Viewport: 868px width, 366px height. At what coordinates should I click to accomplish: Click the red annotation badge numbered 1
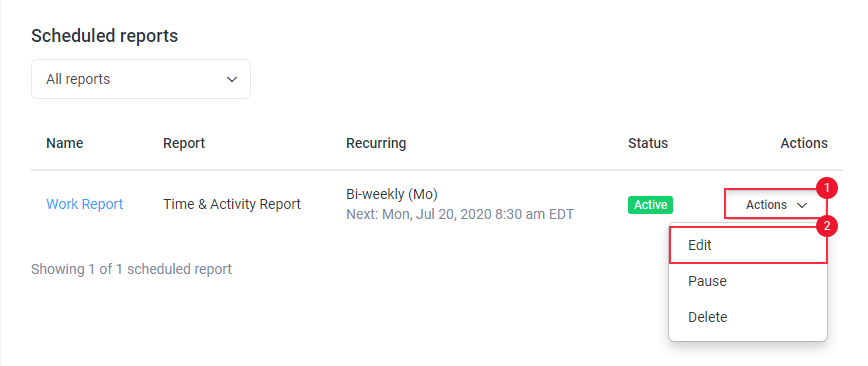pyautogui.click(x=827, y=188)
